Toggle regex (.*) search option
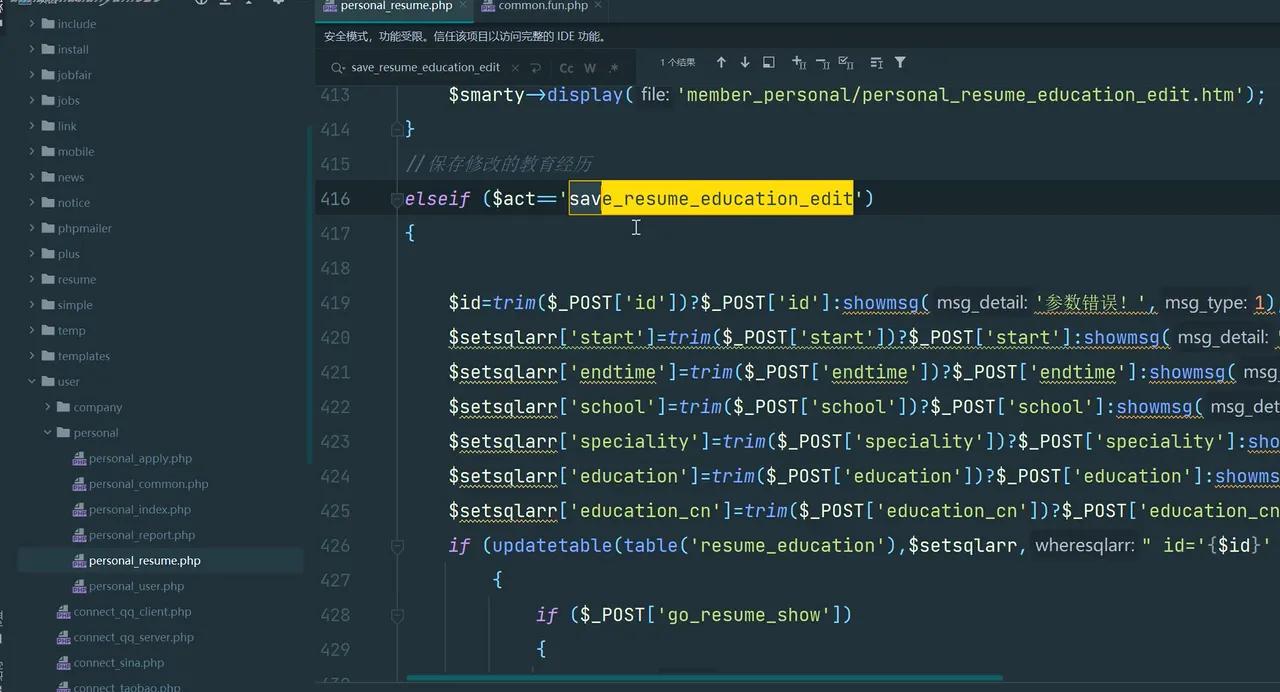Viewport: 1280px width, 692px height. click(x=613, y=68)
